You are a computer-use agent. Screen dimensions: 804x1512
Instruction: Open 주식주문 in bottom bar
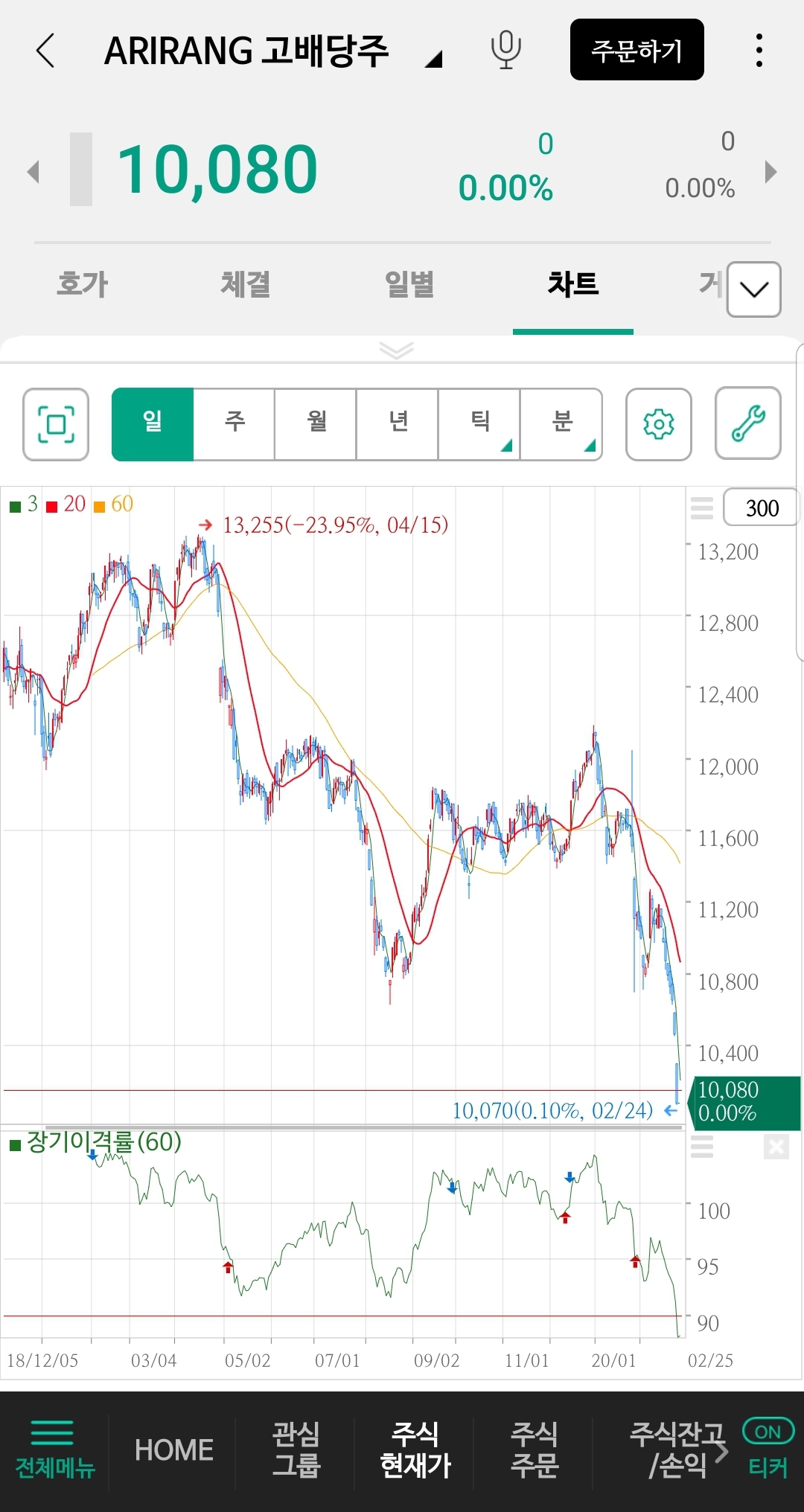535,1449
